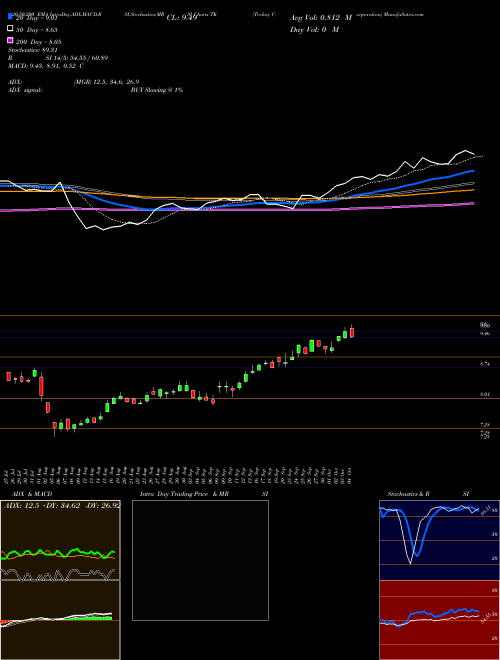
Task: Click the 'CL: 9.49' closing price label
Action: click(182, 18)
